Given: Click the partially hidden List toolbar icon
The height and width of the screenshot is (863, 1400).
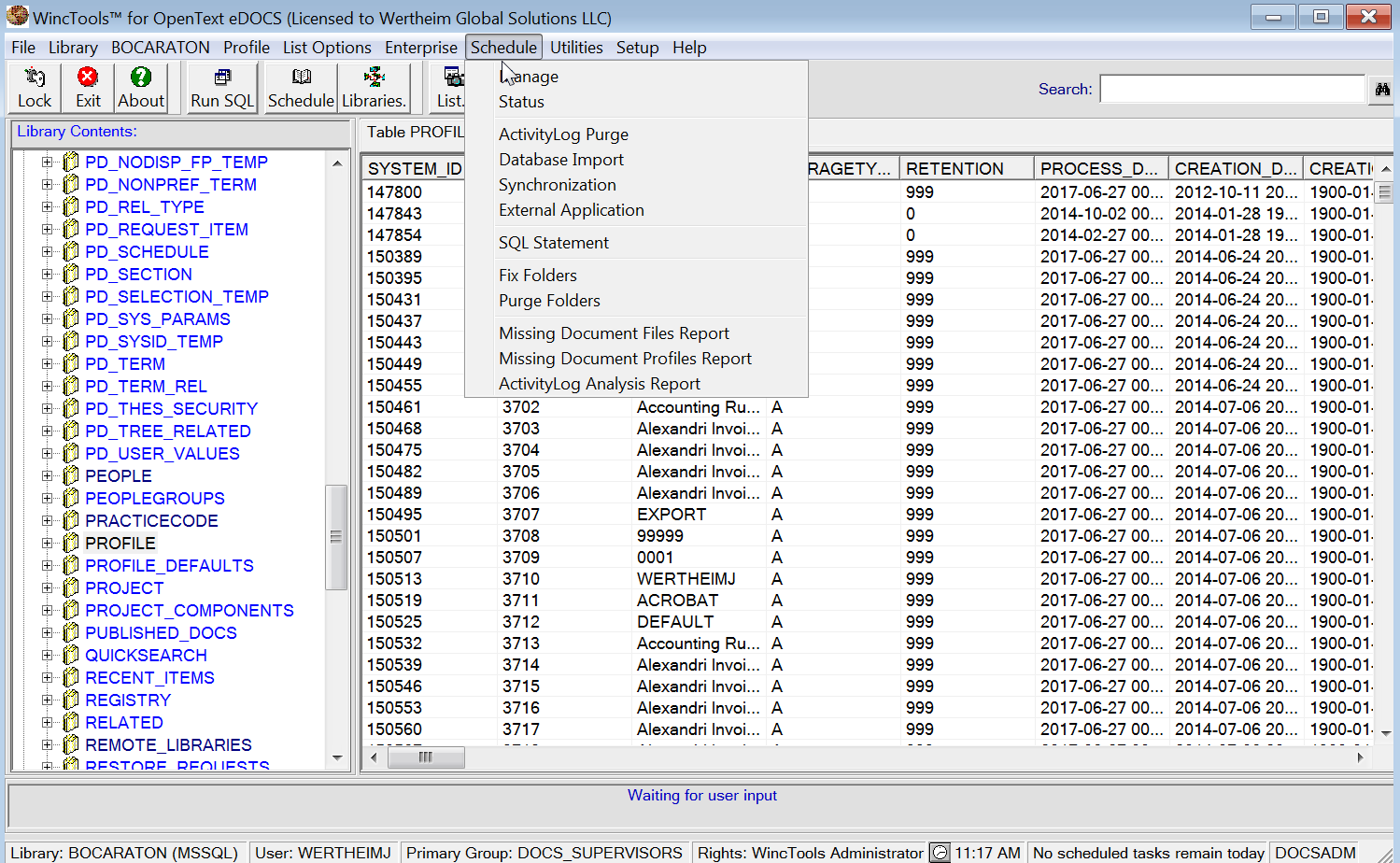Looking at the screenshot, I should 453,77.
